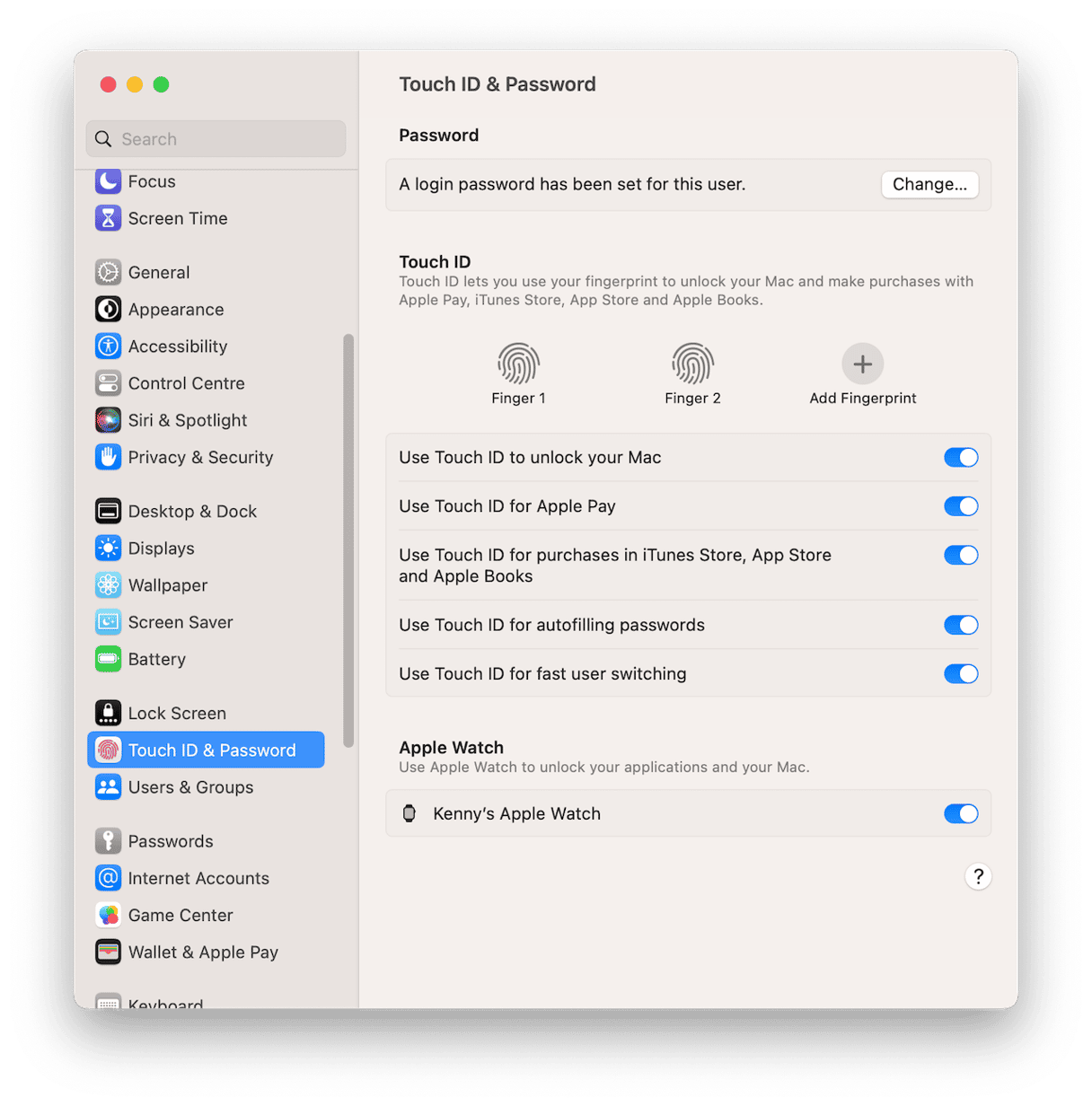This screenshot has height=1106, width=1092.
Task: Select Game Center bubbles icon
Action: 108,915
